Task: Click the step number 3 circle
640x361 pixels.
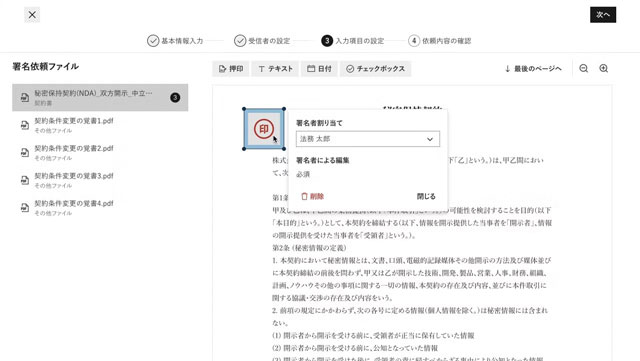Action: [x=327, y=41]
